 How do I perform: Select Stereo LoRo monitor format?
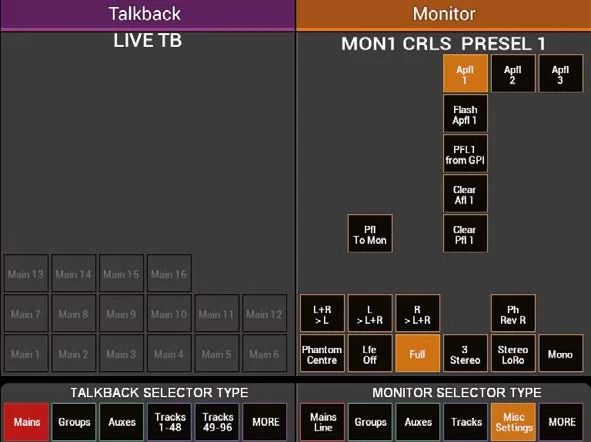[513, 353]
